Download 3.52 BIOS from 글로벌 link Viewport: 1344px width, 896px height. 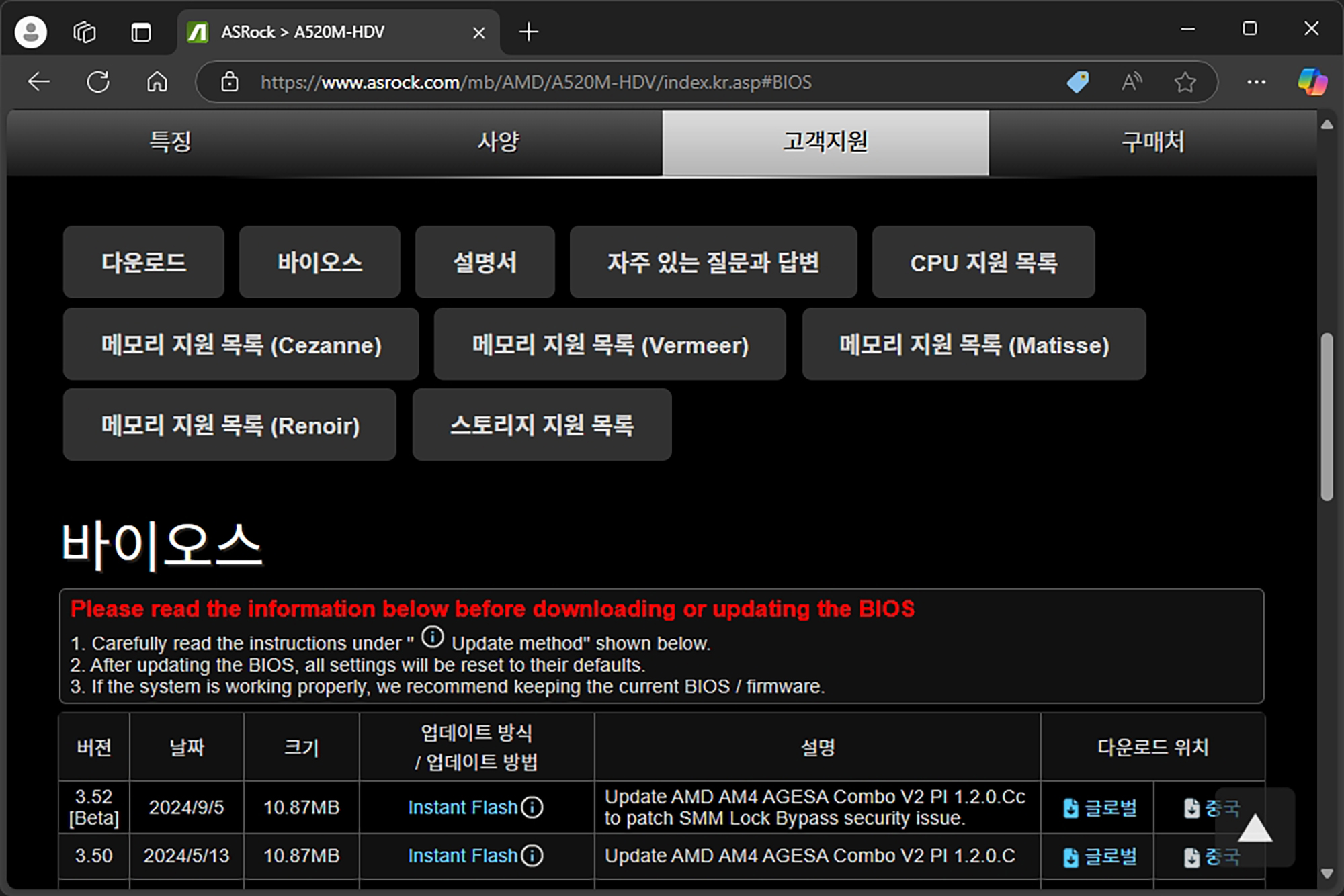[1099, 807]
